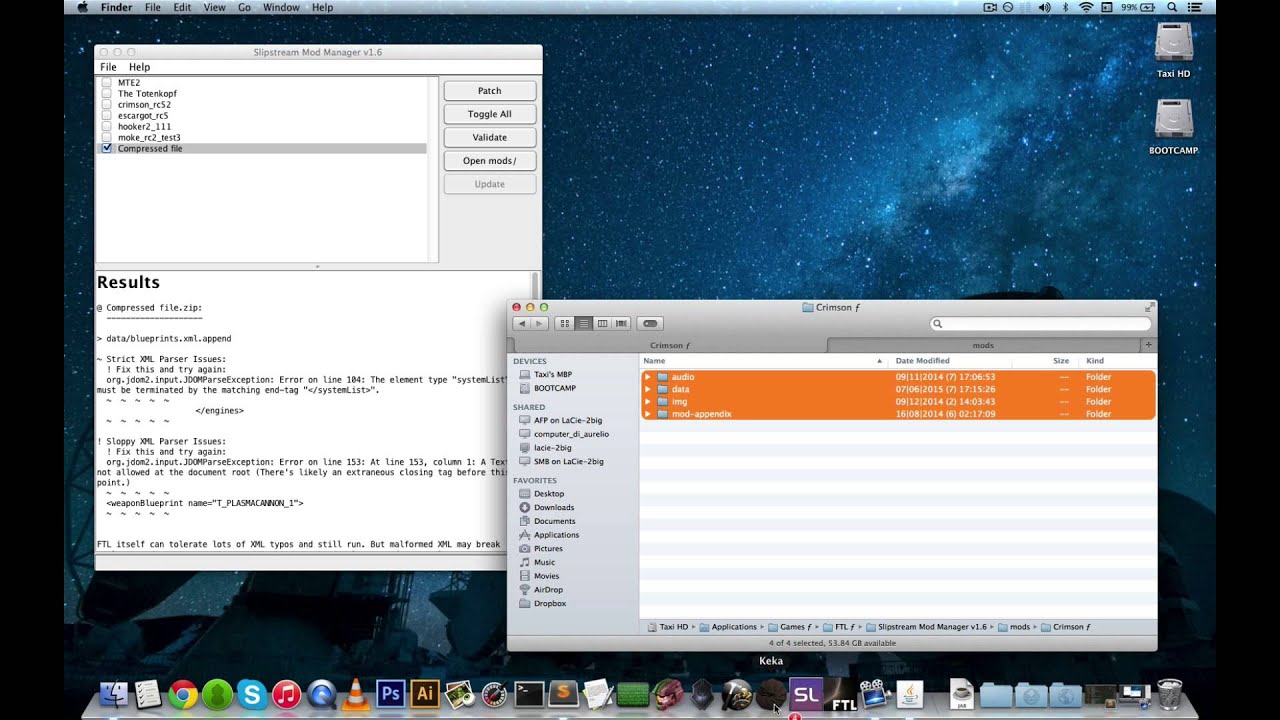Click the Open mods/ button

click(490, 161)
